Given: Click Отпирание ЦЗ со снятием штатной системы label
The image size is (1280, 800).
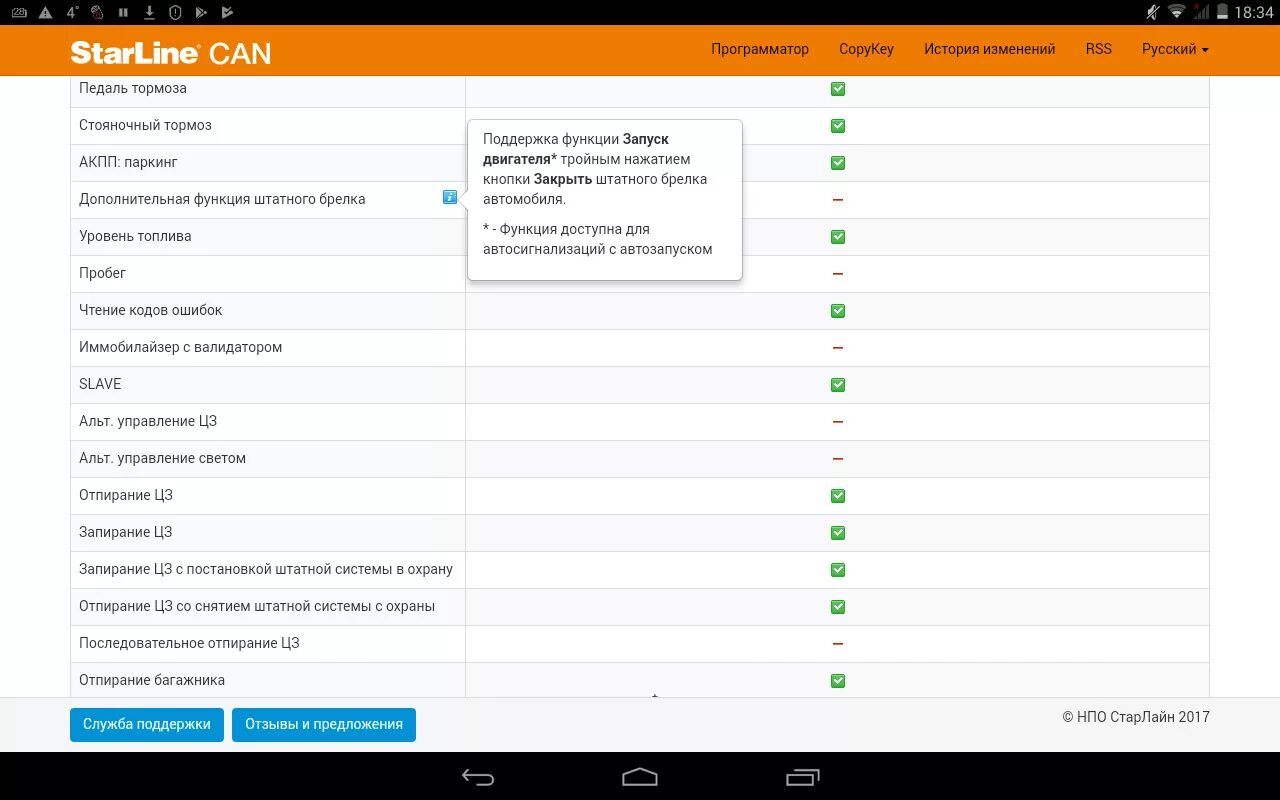Looking at the screenshot, I should [257, 606].
